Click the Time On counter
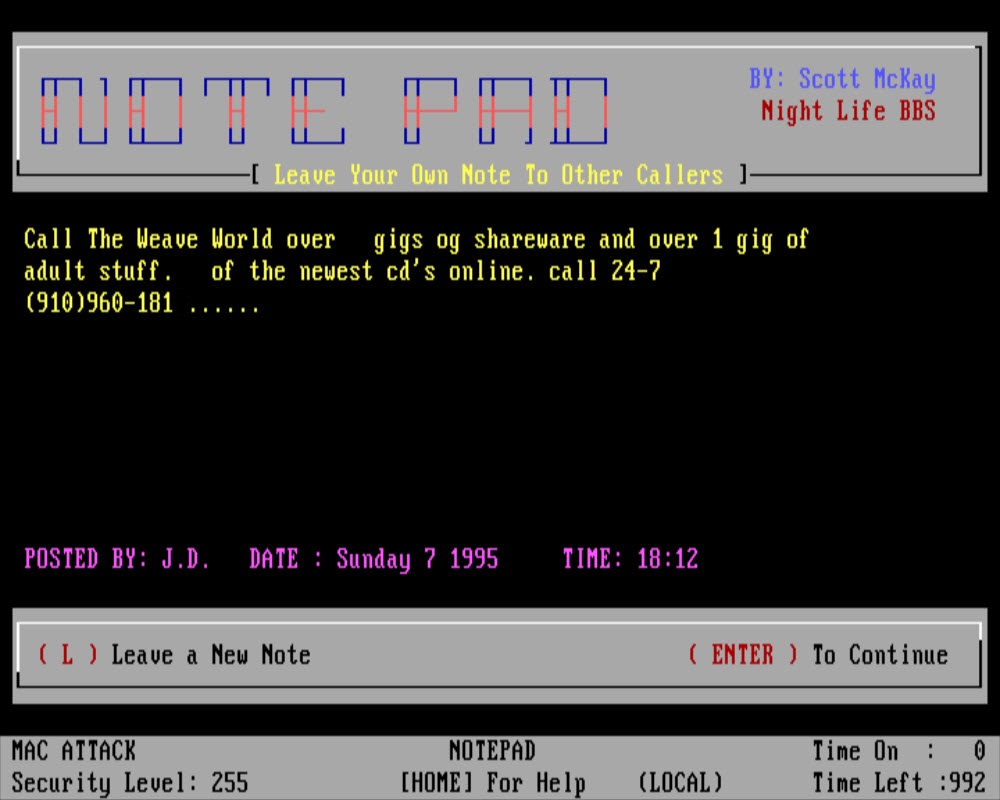 point(897,751)
